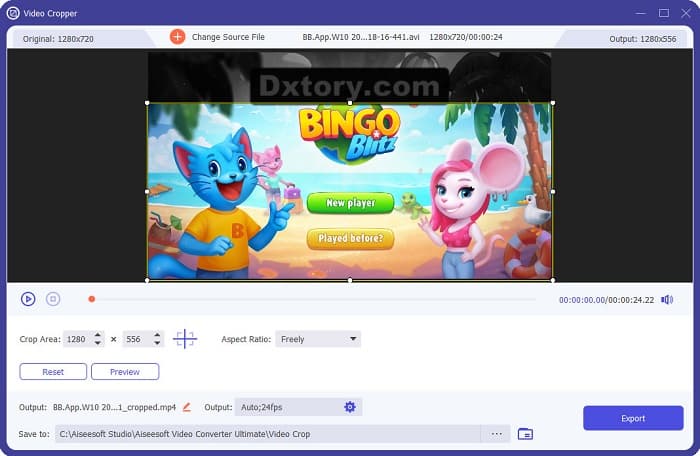Increase crop width with up arrow
Screen dimensions: 700x456
coord(98,335)
